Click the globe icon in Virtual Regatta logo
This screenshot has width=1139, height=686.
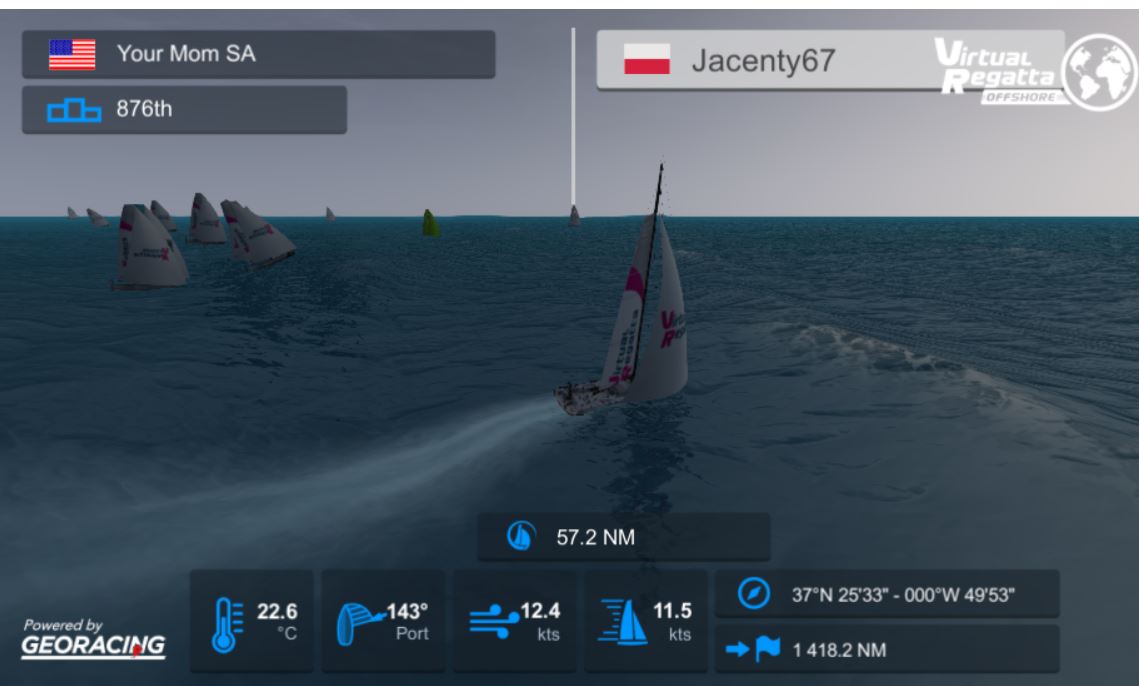(1100, 71)
